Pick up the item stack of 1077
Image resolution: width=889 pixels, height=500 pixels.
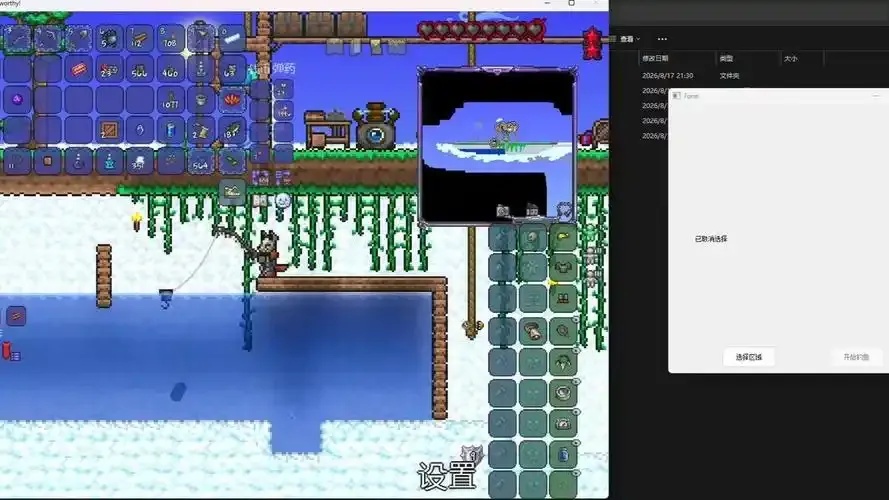point(170,100)
